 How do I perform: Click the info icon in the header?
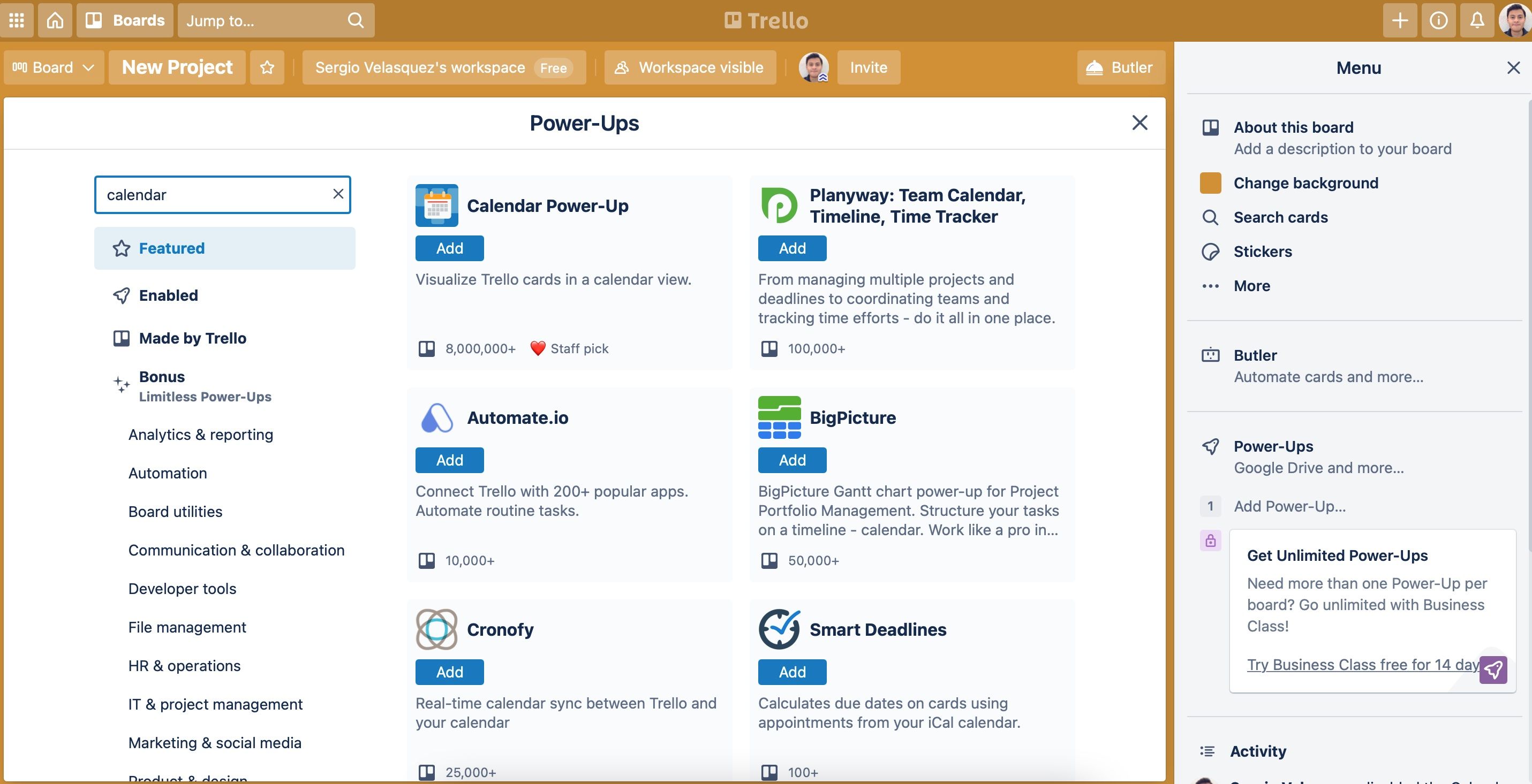1438,20
